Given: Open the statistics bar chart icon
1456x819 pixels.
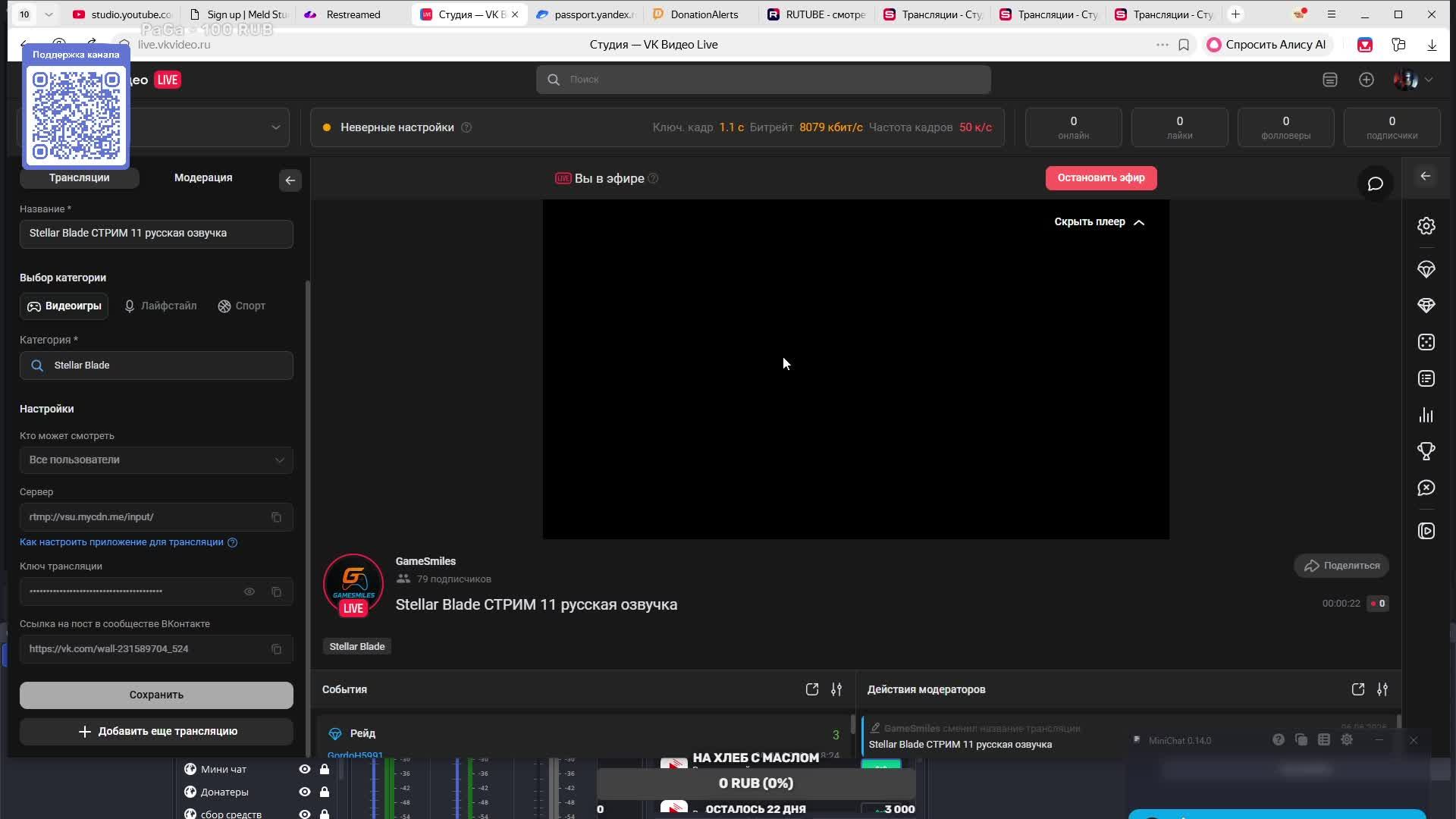Looking at the screenshot, I should point(1426,415).
